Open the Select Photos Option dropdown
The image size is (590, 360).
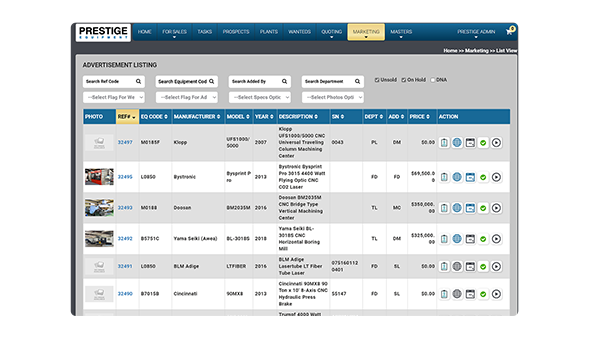point(333,97)
